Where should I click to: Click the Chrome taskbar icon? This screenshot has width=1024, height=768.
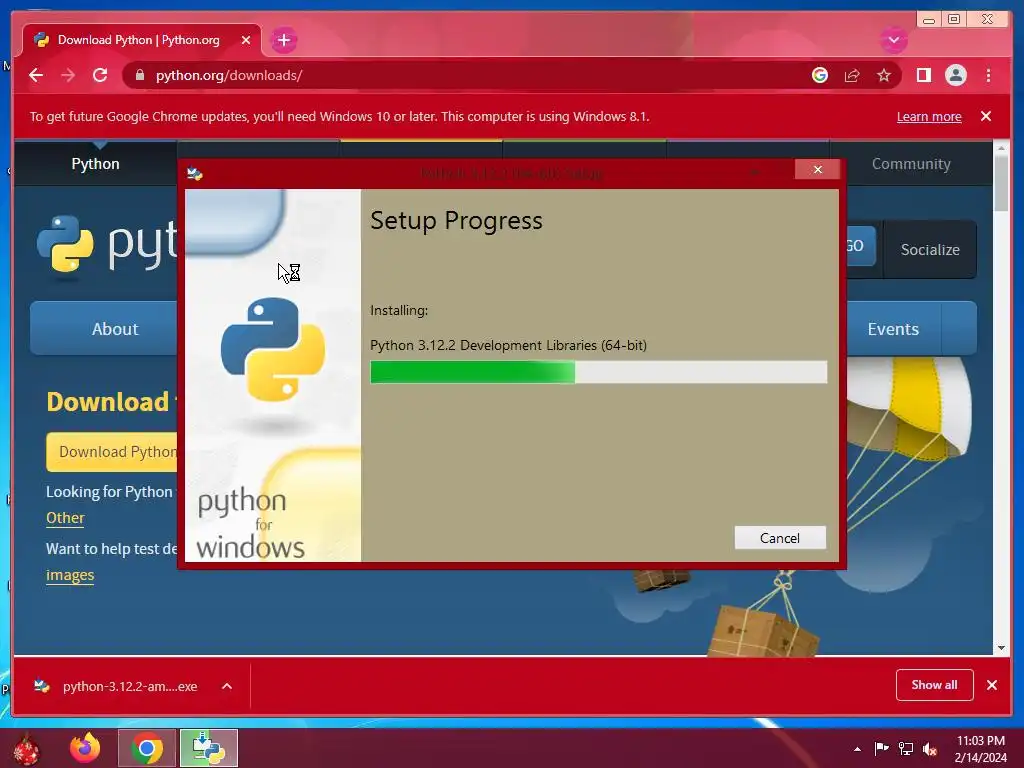tap(147, 748)
